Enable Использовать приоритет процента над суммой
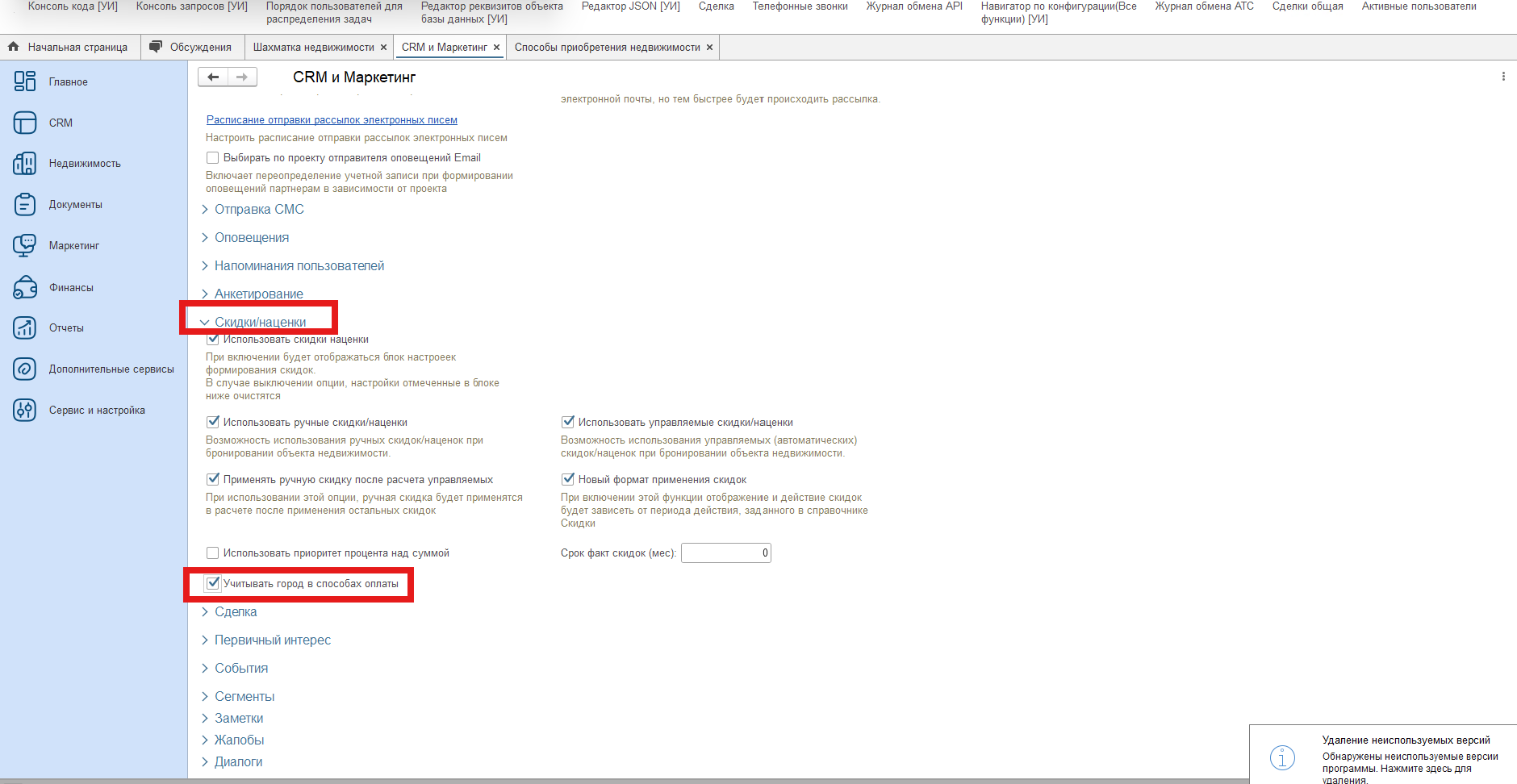The width and height of the screenshot is (1517, 784). pos(213,553)
